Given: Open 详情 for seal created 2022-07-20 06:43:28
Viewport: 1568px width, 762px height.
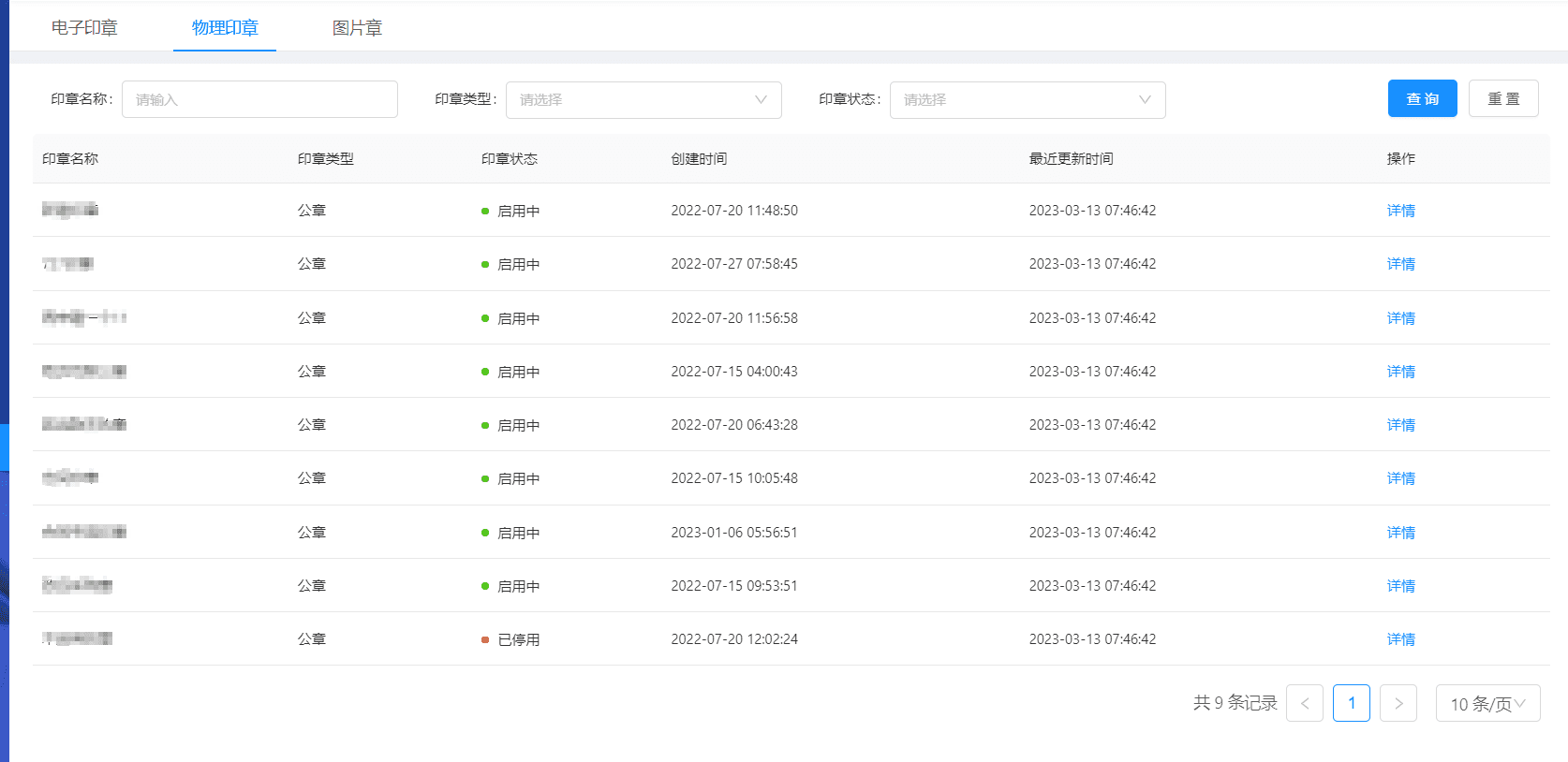Looking at the screenshot, I should pos(1401,425).
